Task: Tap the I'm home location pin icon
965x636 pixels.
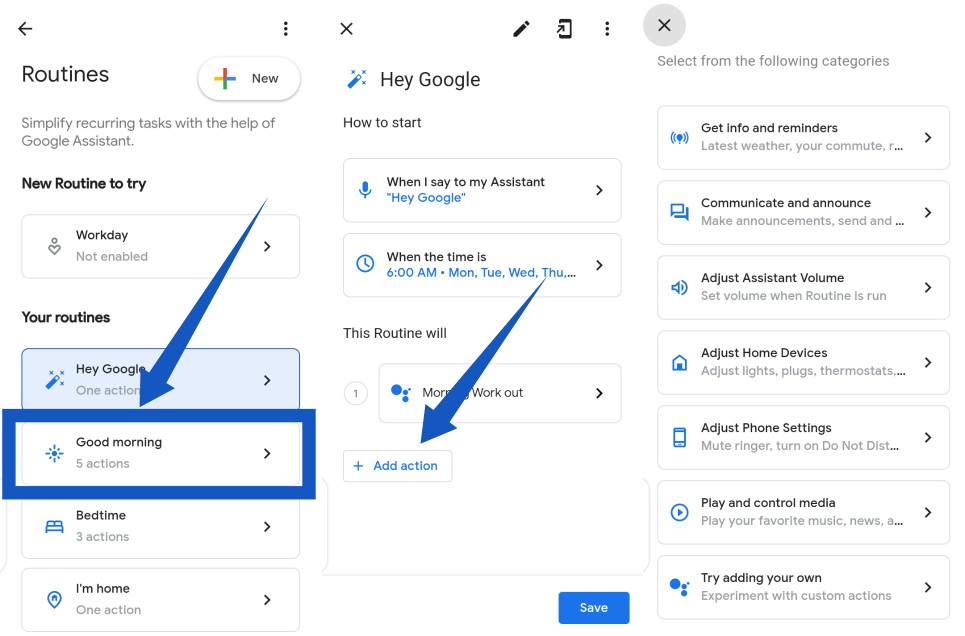Action: click(54, 599)
